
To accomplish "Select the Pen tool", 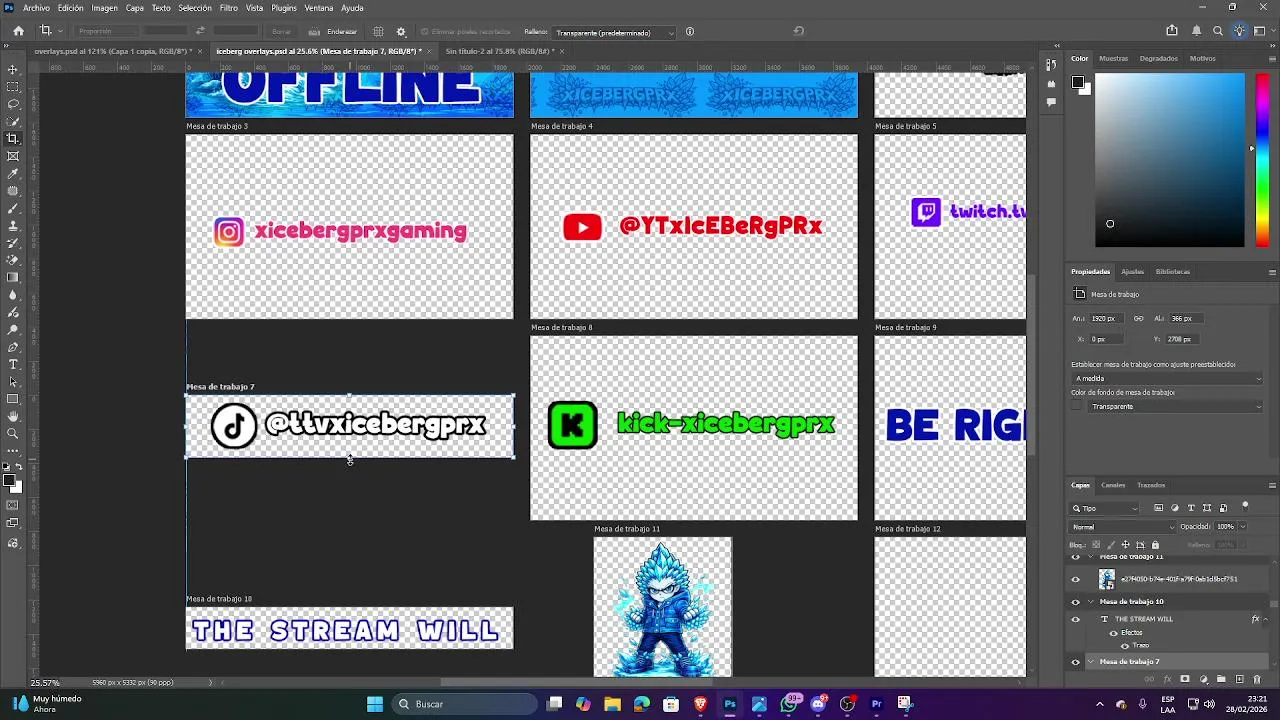I will (13, 346).
